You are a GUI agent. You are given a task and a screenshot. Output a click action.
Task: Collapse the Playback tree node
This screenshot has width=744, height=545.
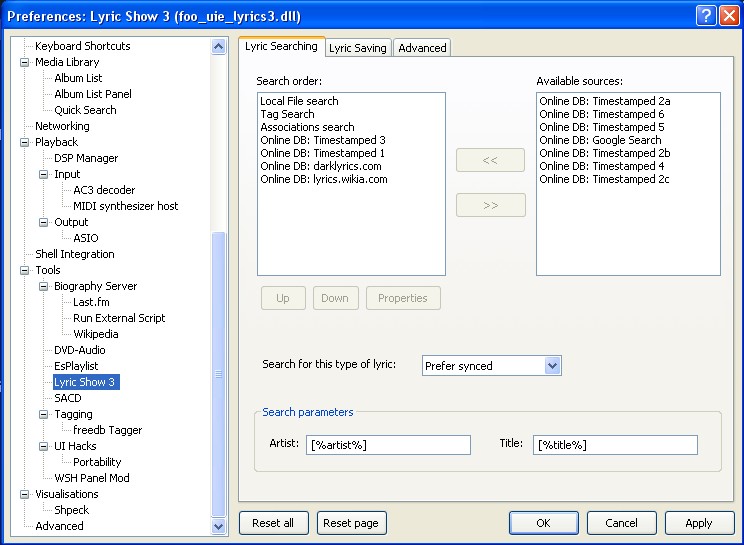25,142
